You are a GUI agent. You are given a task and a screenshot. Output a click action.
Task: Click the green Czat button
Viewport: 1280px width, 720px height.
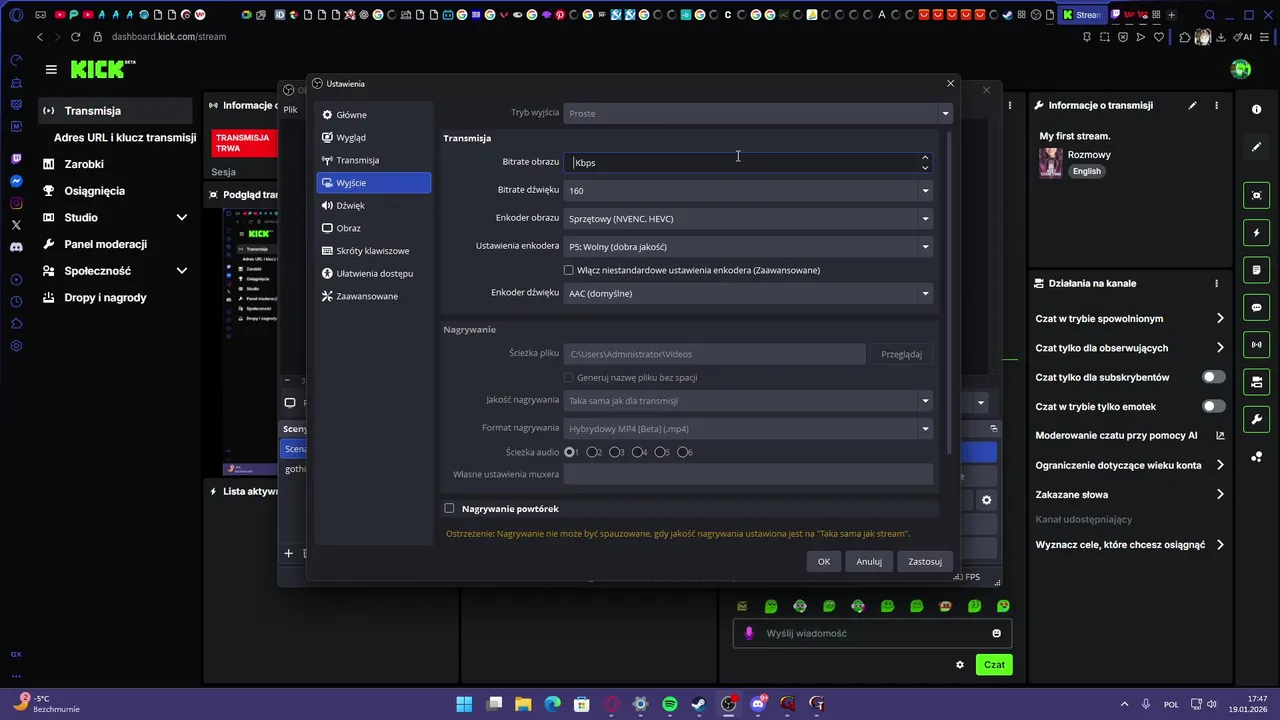click(994, 664)
